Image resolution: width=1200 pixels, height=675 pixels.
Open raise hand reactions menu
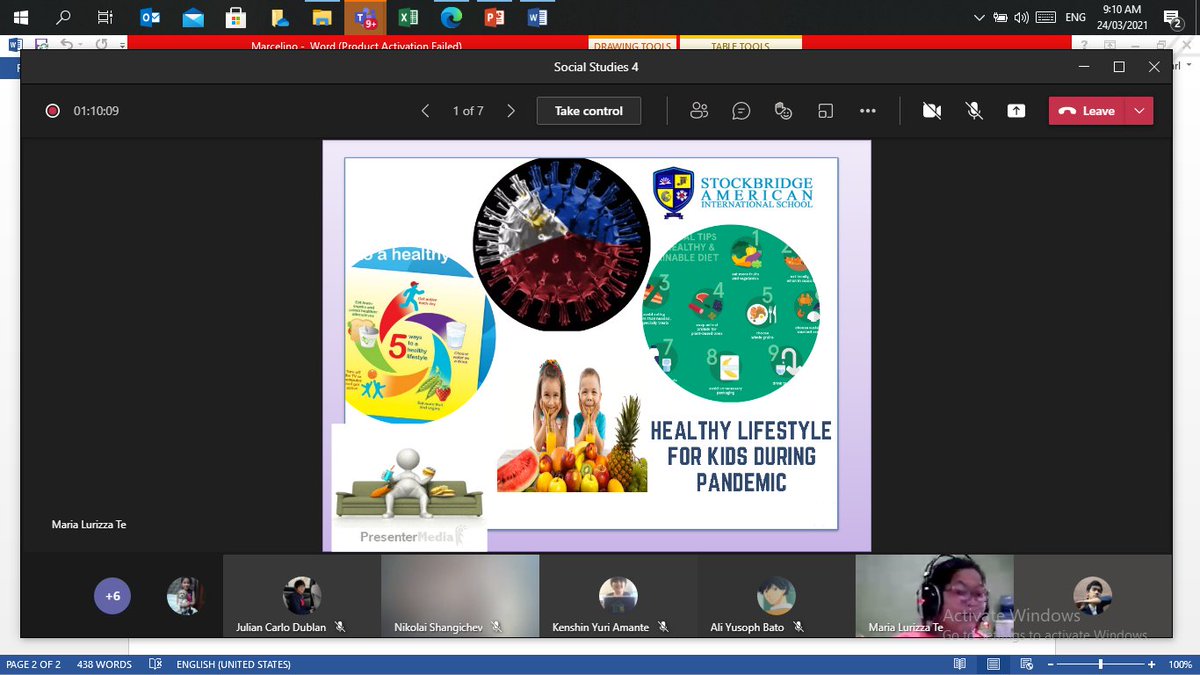783,111
